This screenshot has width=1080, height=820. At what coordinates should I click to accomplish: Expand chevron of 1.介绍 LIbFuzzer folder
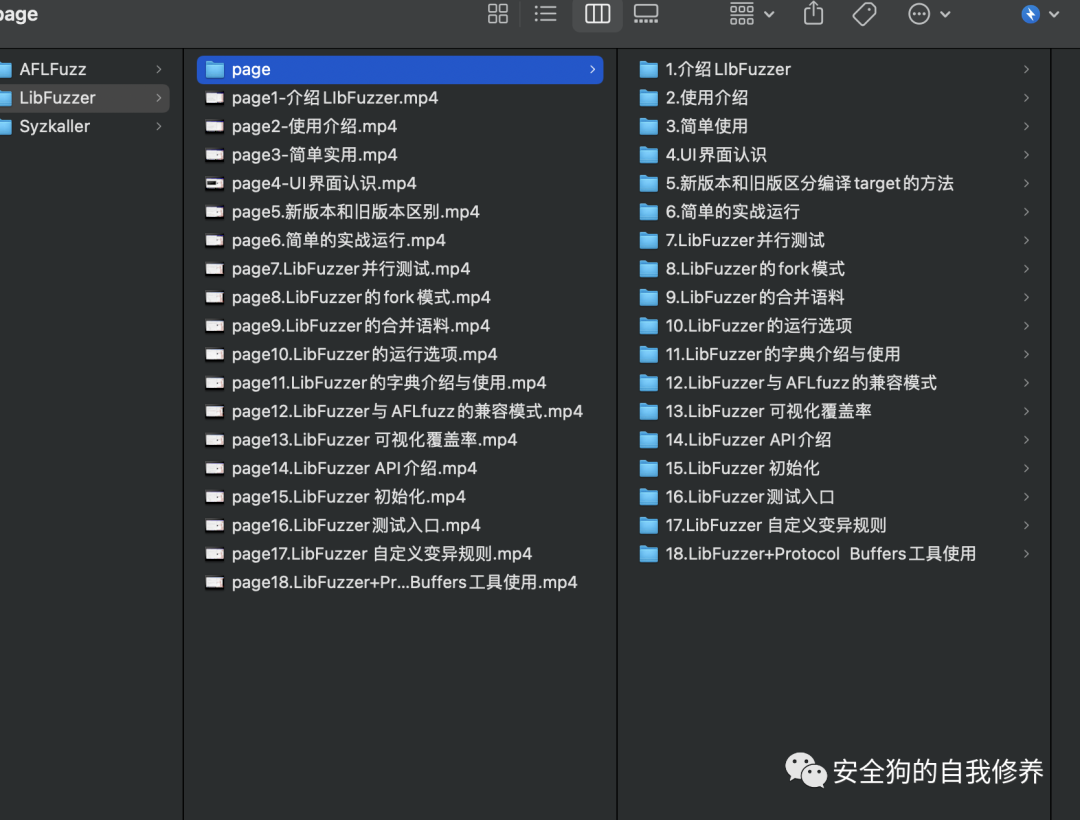pyautogui.click(x=1026, y=70)
